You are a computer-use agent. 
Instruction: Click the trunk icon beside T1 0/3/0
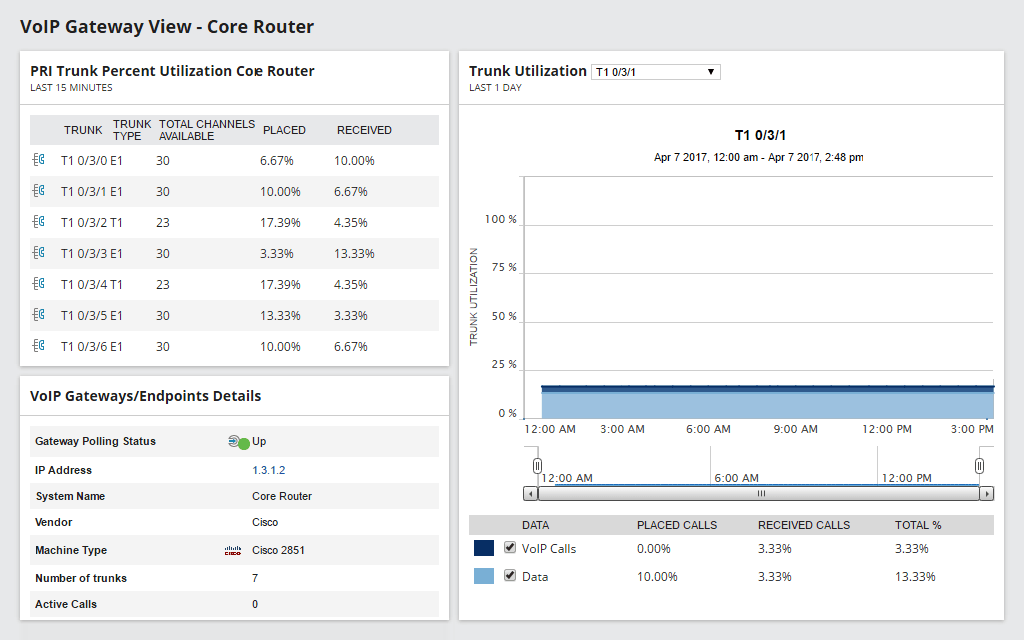point(40,158)
